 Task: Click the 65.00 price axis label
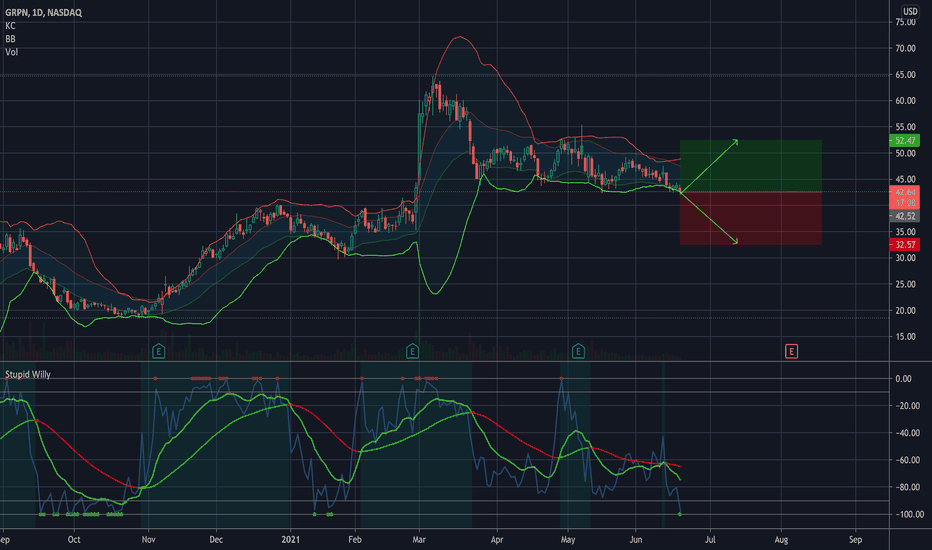pyautogui.click(x=905, y=74)
